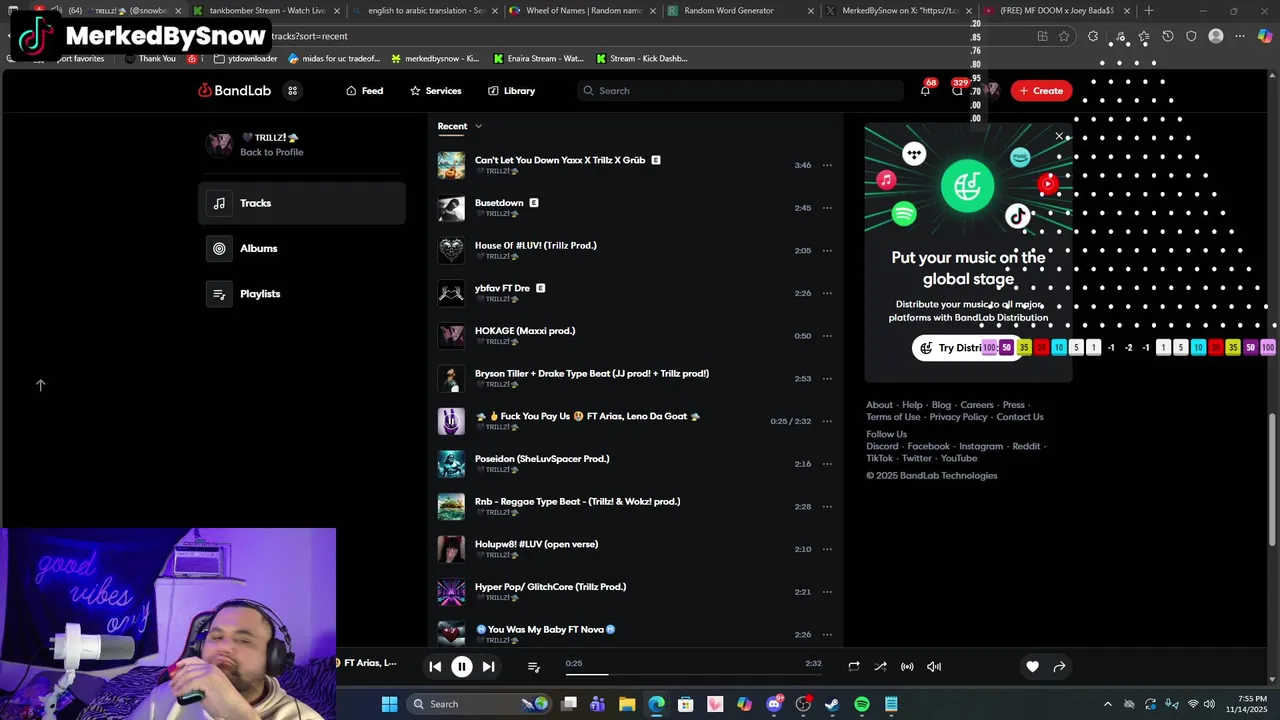This screenshot has height=720, width=1280.
Task: Click the Rnb - Reggae Type Beat title
Action: (577, 501)
